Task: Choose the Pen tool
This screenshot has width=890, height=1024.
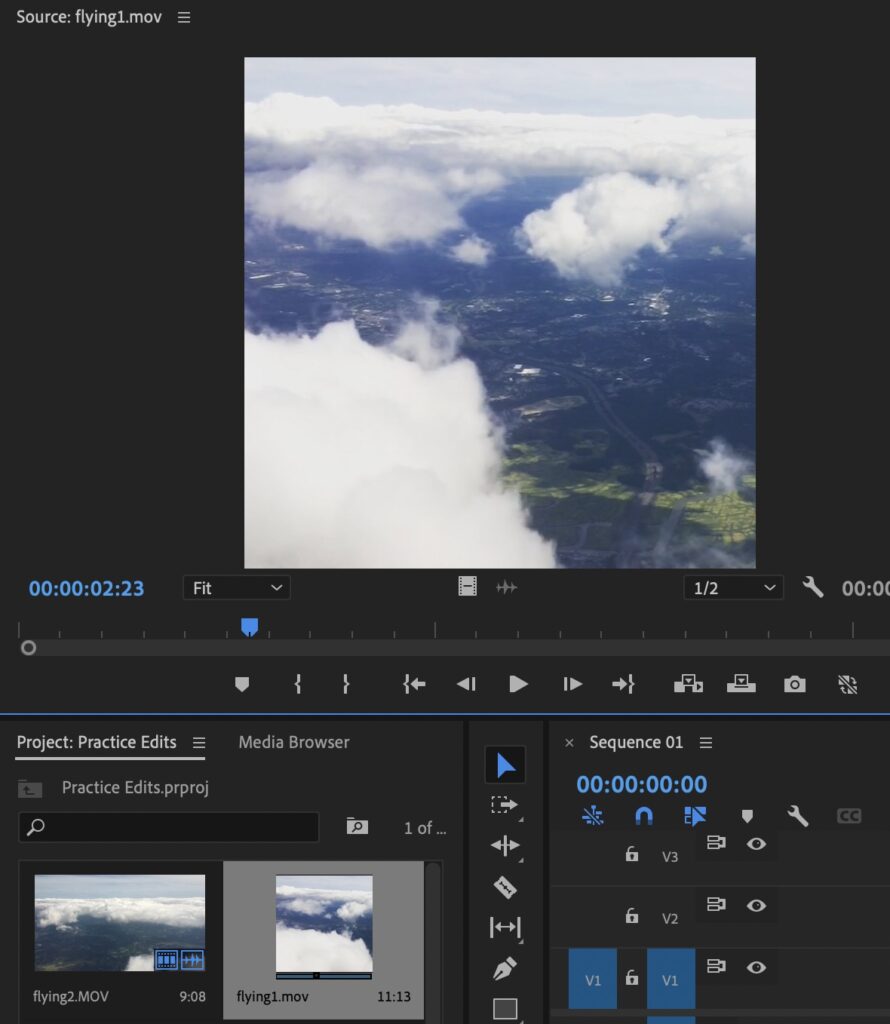Action: coord(505,968)
